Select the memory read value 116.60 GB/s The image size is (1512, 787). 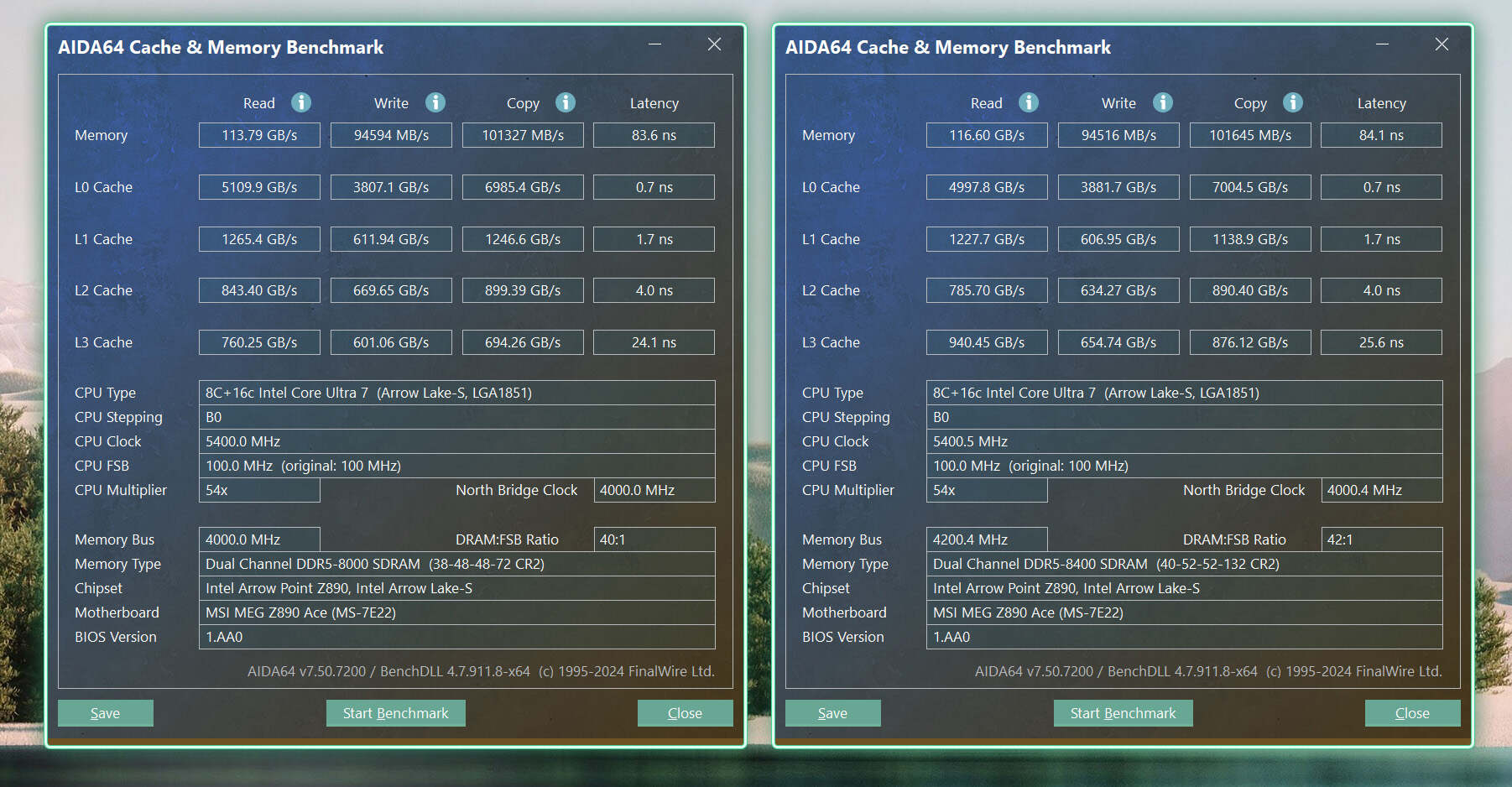pos(987,135)
